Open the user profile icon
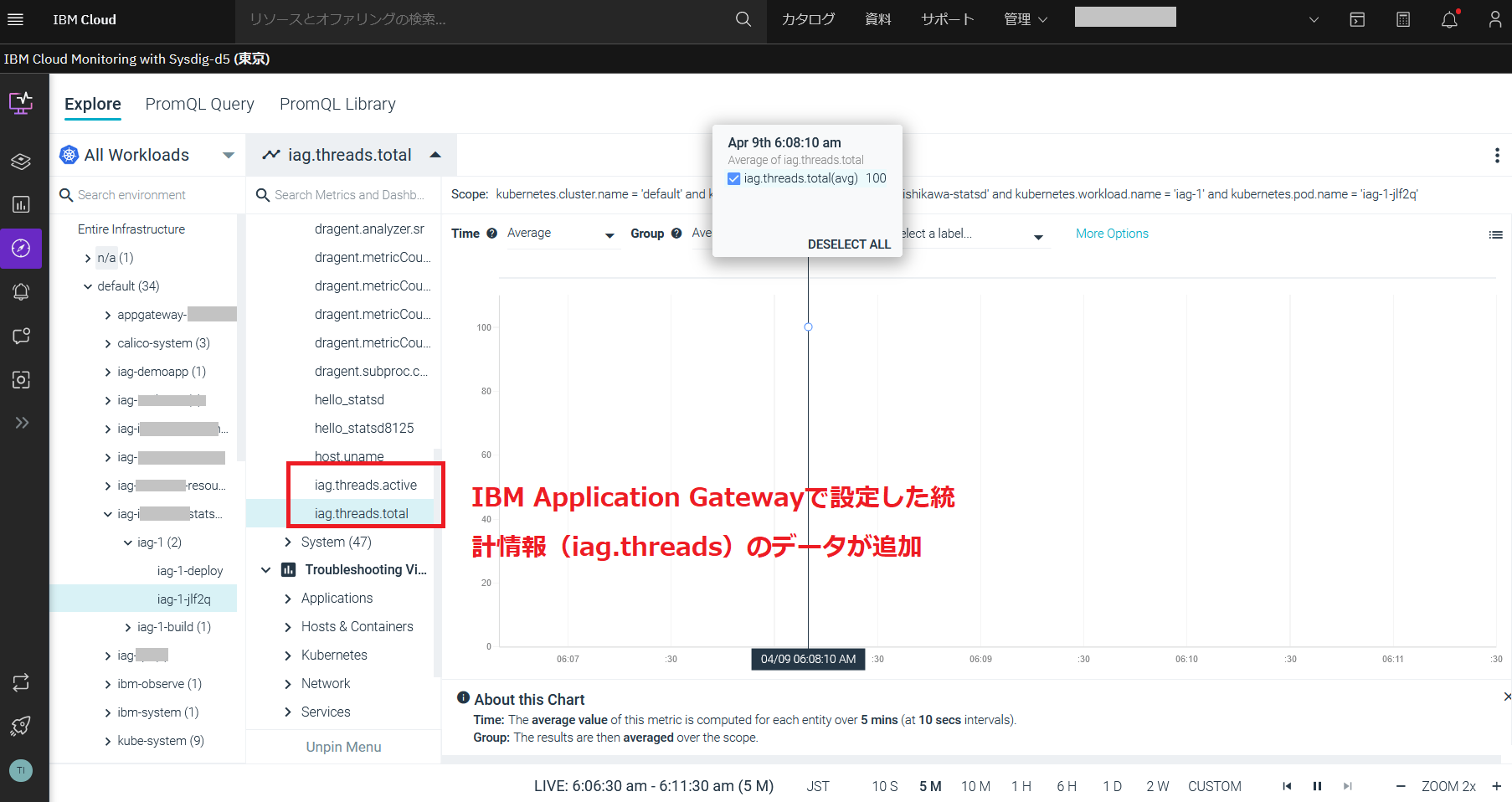Viewport: 1512px width, 802px height. click(1495, 19)
